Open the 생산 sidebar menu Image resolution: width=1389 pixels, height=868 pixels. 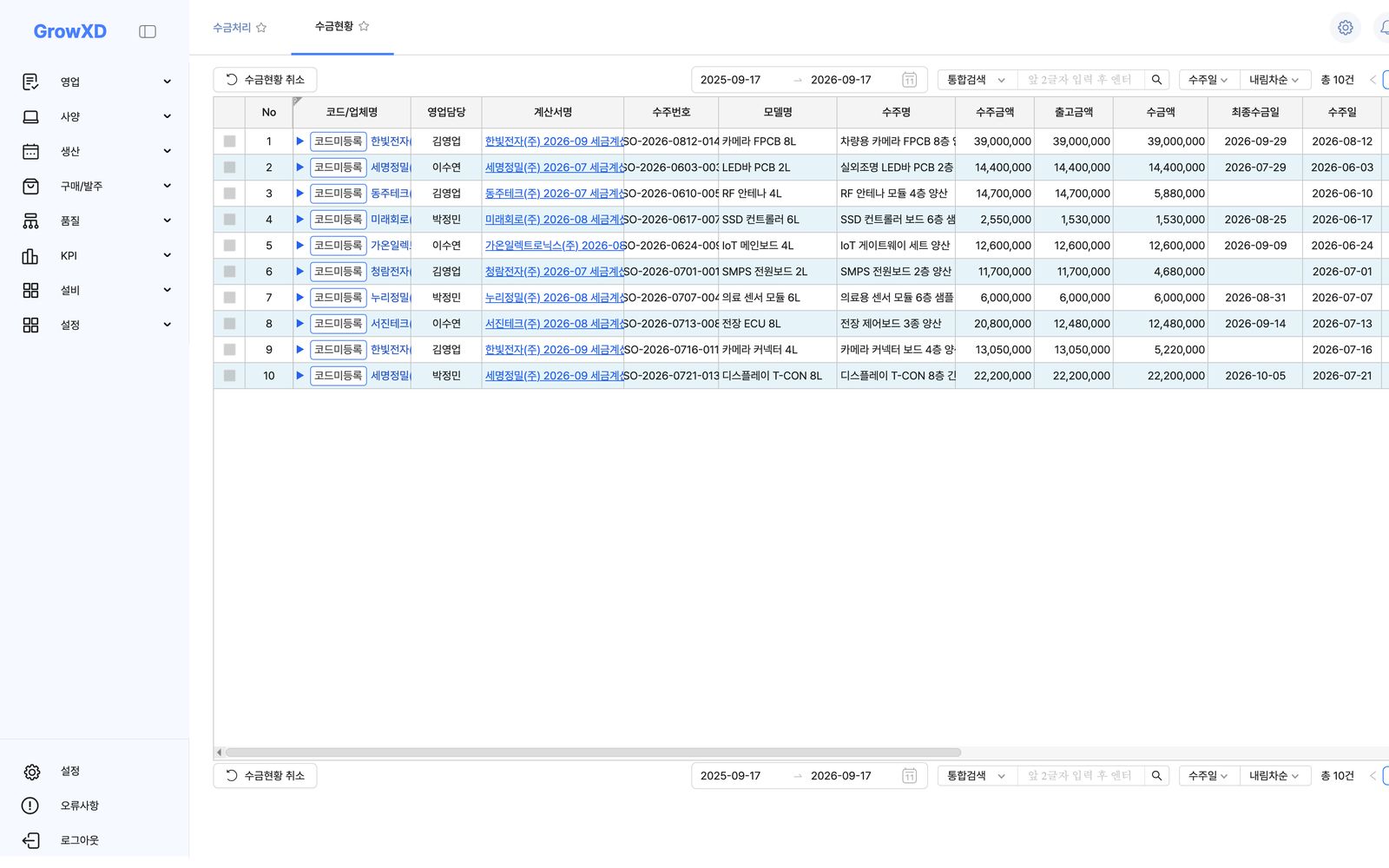(x=95, y=151)
